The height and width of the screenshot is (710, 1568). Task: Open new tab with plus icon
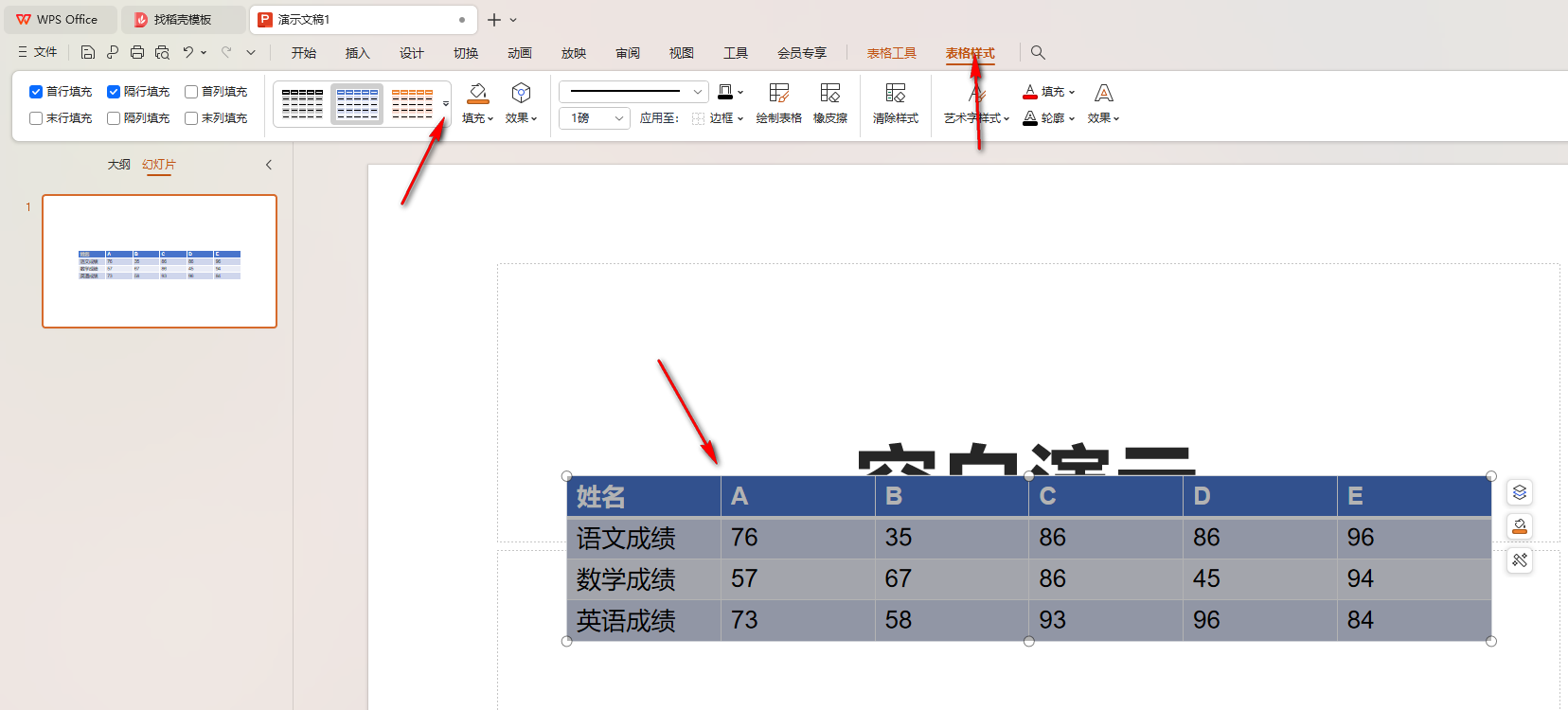pyautogui.click(x=494, y=20)
